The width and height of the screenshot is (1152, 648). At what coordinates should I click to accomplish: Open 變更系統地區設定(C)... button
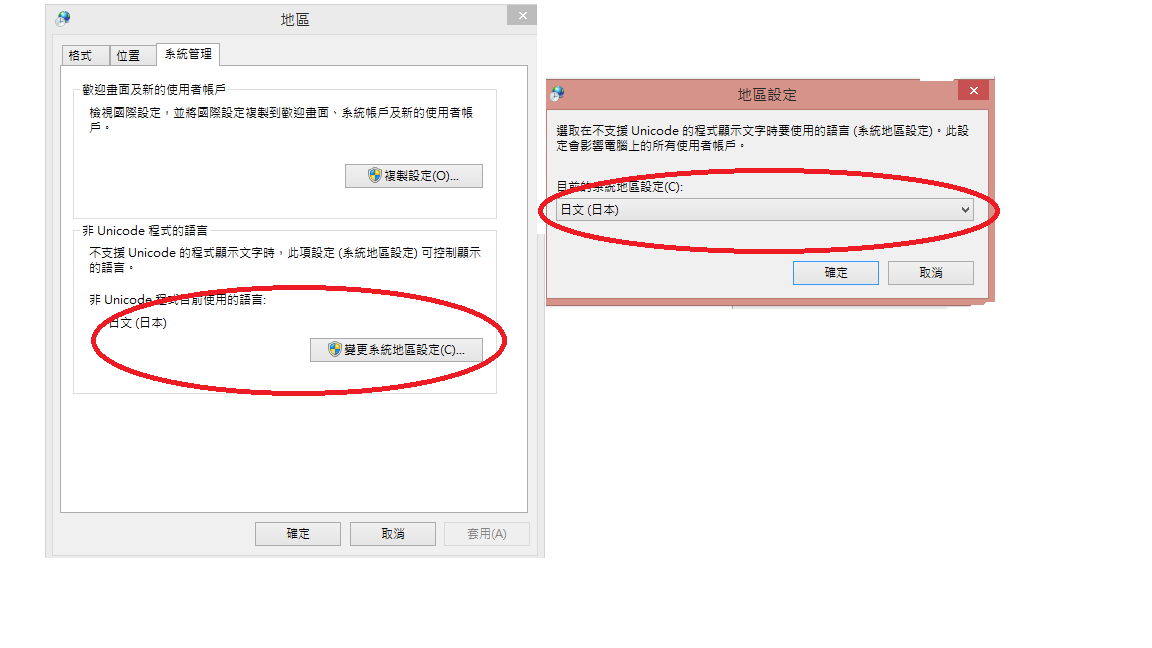click(396, 350)
